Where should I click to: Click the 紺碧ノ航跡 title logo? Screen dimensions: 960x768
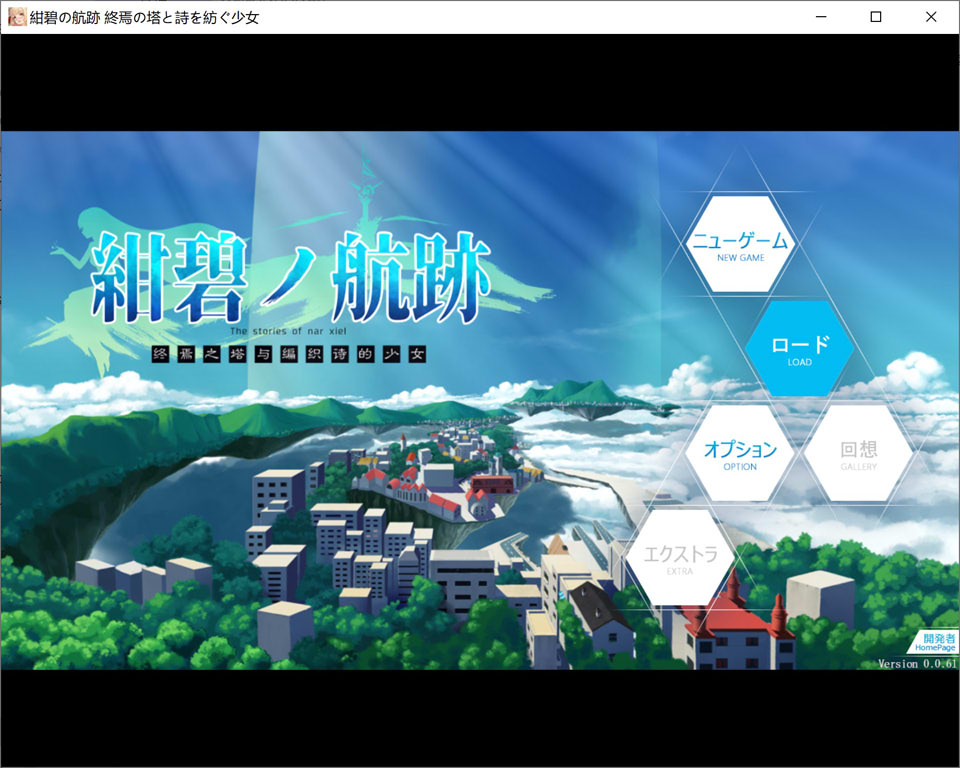pos(290,280)
